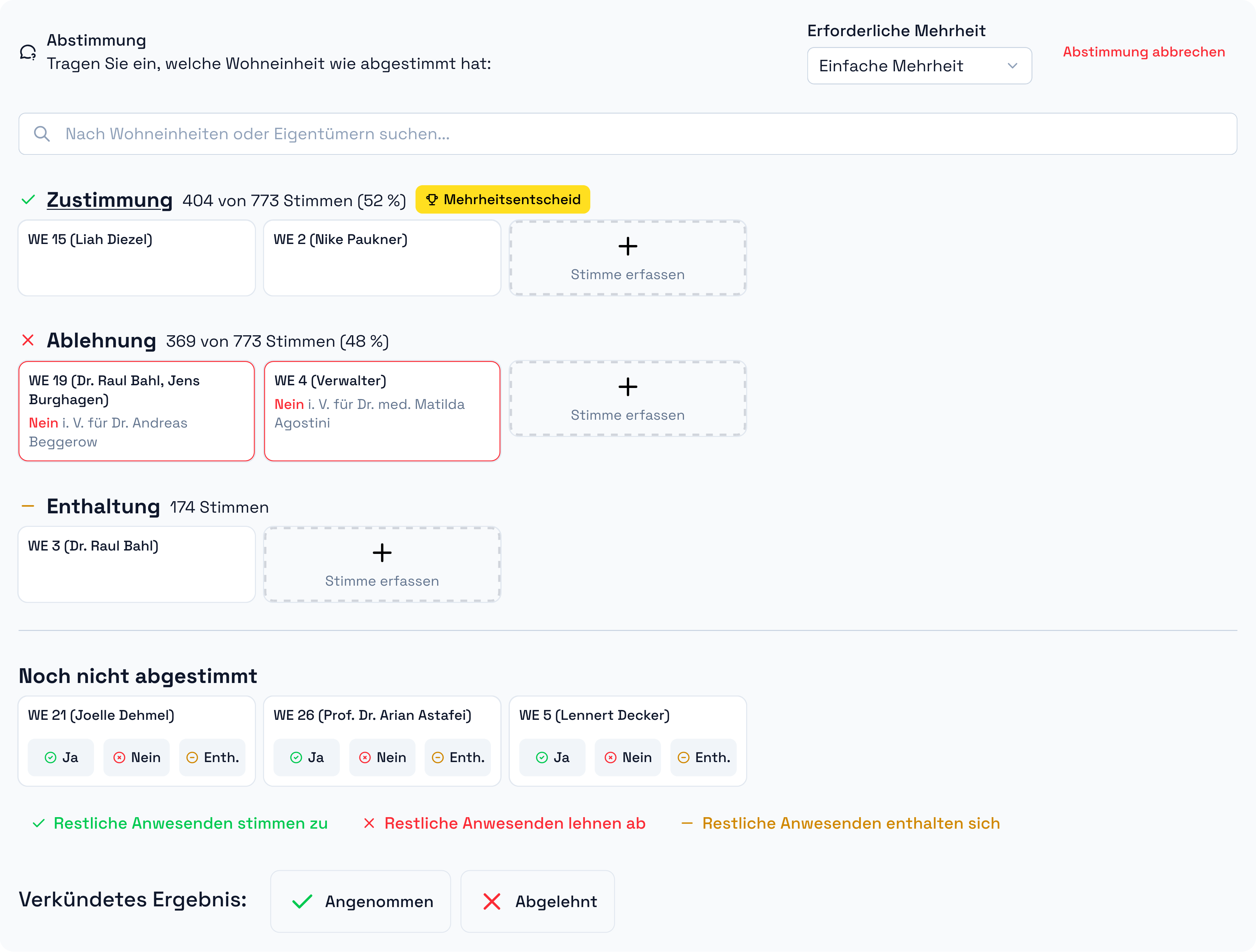Viewport: 1256px width, 952px height.
Task: Open the Einfache Mehrheit dropdown
Action: pyautogui.click(x=919, y=65)
